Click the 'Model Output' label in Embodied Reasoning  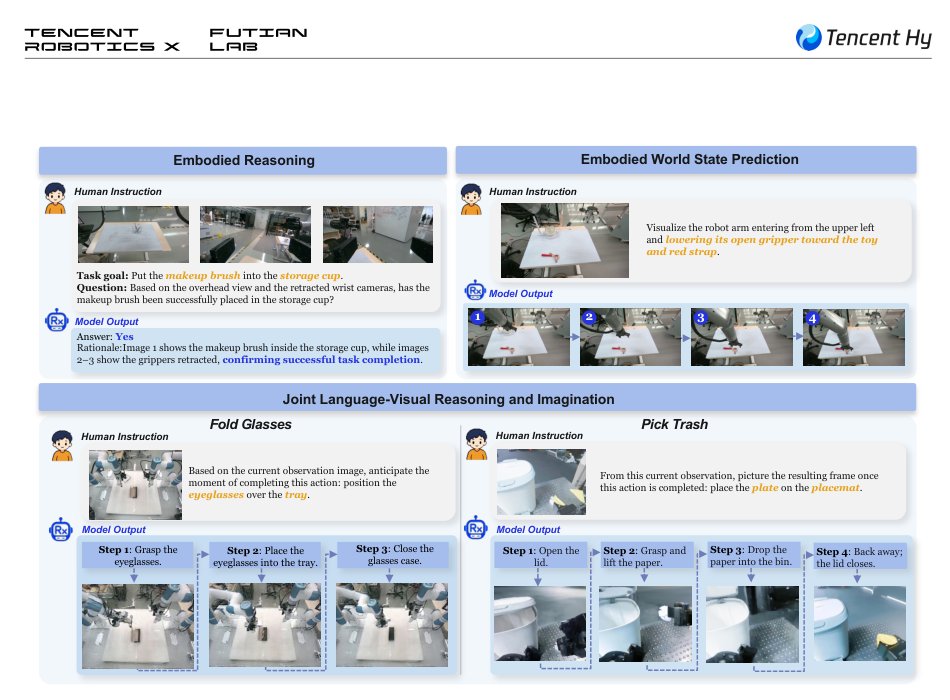[x=107, y=322]
